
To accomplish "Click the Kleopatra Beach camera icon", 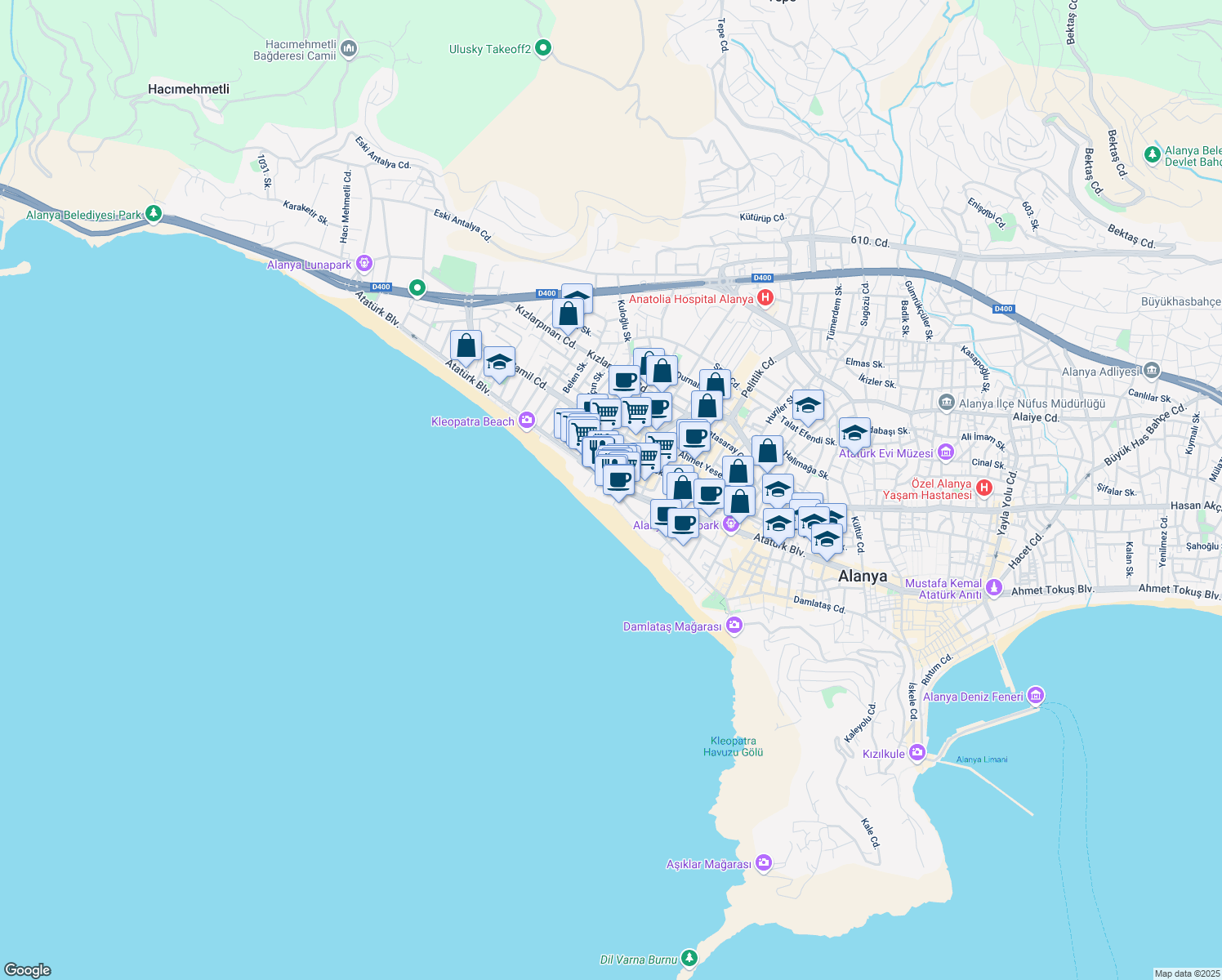I will [527, 421].
